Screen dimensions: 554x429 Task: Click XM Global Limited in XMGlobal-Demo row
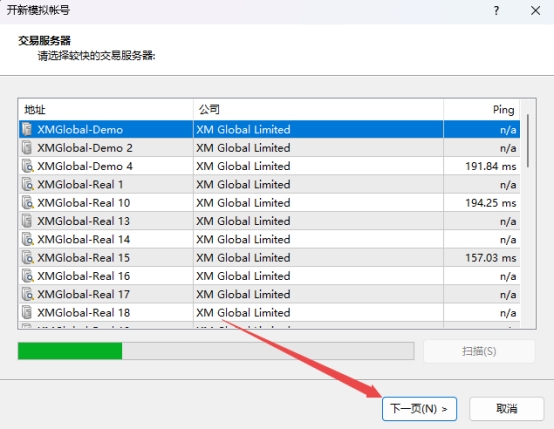pyautogui.click(x=243, y=130)
